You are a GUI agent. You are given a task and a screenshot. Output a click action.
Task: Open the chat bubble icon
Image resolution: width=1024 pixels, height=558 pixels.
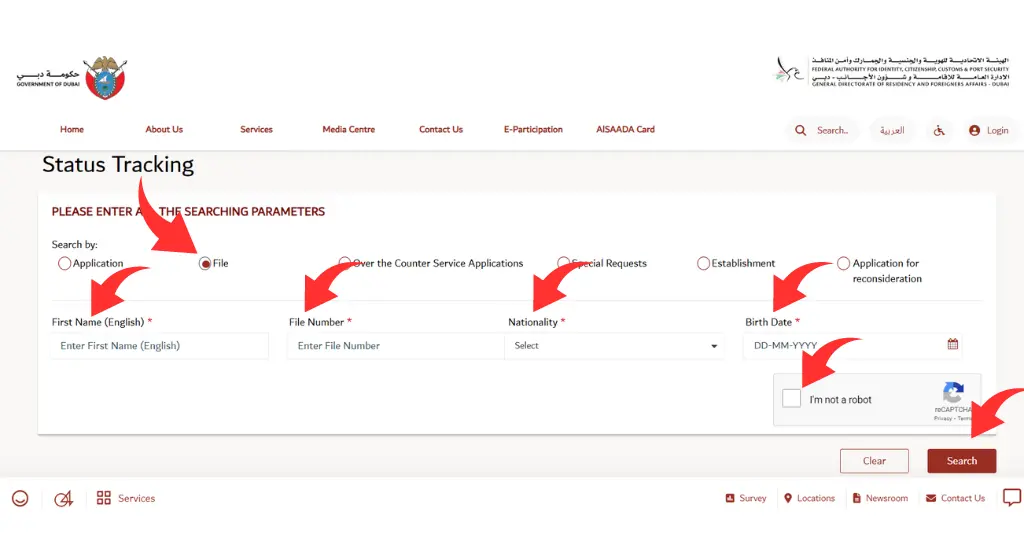(x=1012, y=497)
